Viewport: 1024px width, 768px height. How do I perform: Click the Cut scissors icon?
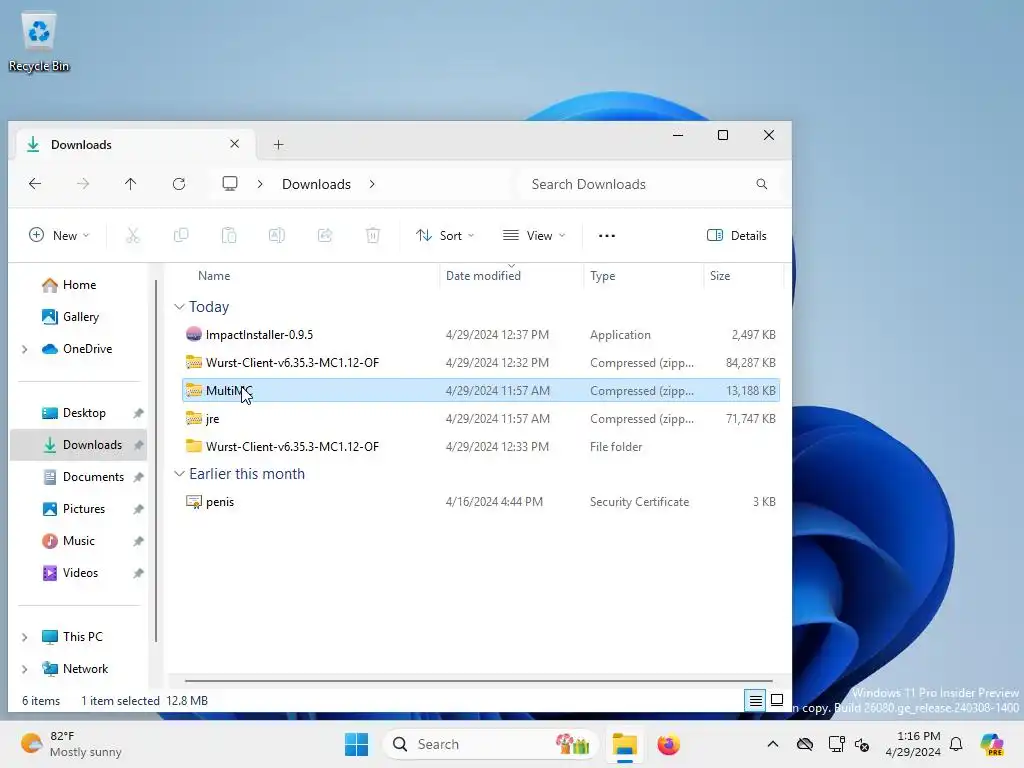133,235
